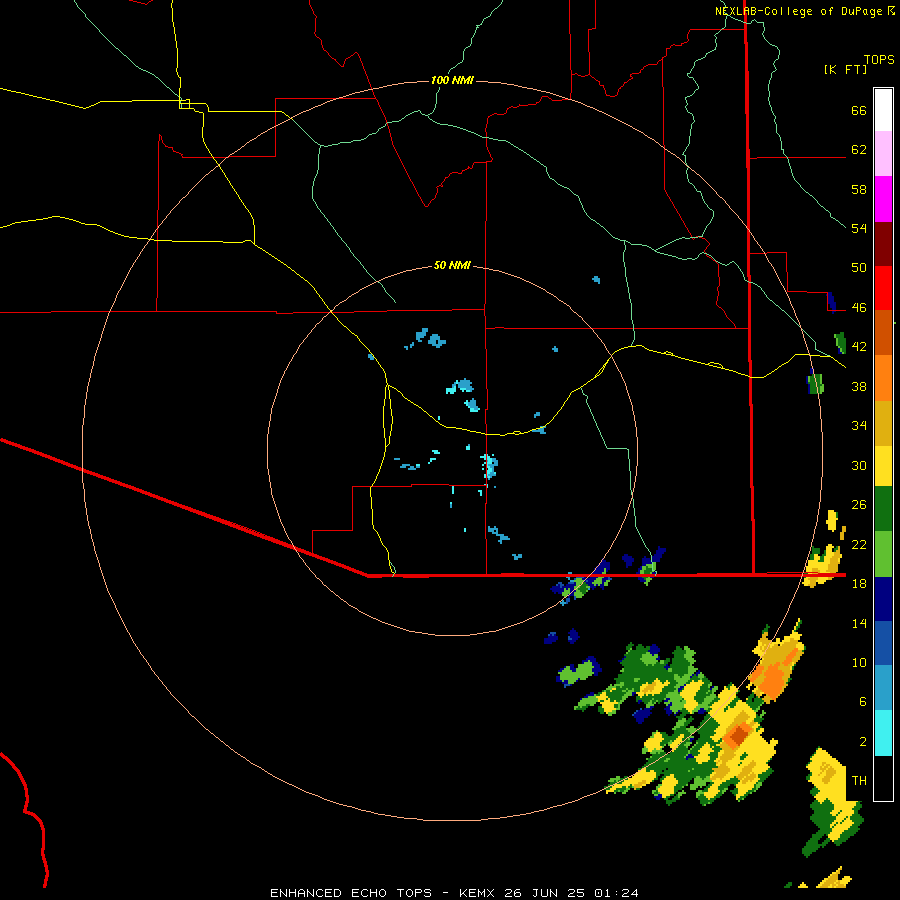Screen dimensions: 900x900
Task: Click the gold legend swatch
Action: pos(883,423)
